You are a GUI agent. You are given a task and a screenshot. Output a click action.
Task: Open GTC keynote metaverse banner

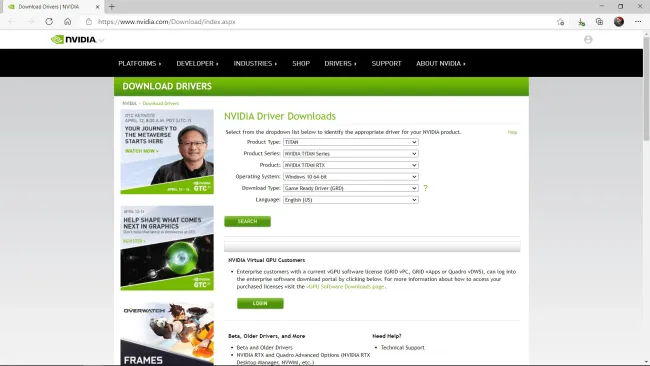pyautogui.click(x=167, y=152)
